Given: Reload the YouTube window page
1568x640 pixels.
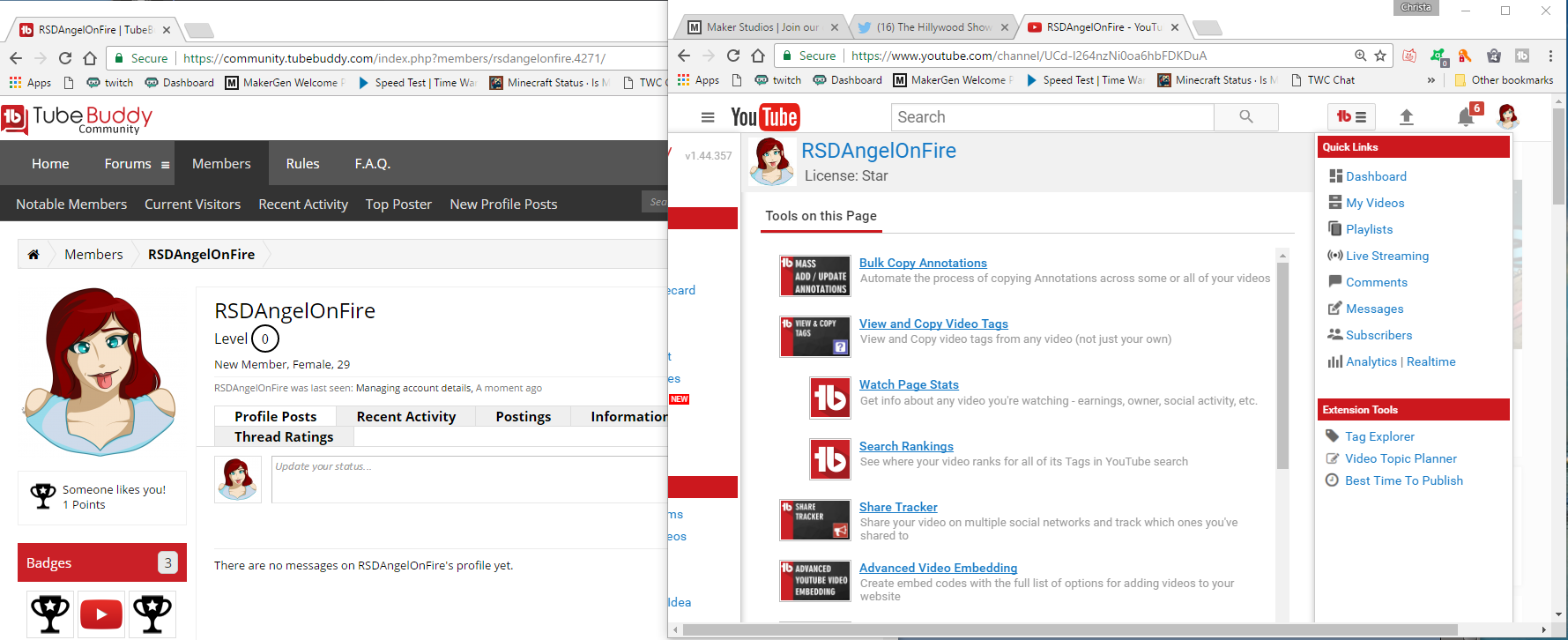Looking at the screenshot, I should pyautogui.click(x=732, y=56).
